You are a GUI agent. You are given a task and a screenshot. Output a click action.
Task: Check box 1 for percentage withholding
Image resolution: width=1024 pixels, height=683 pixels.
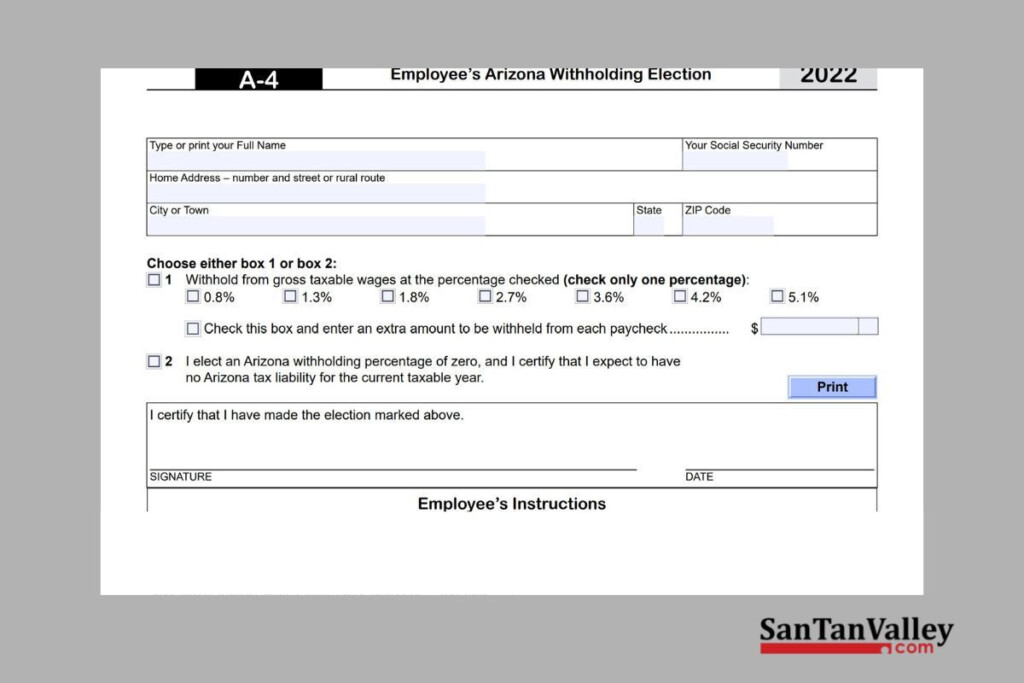[x=154, y=280]
